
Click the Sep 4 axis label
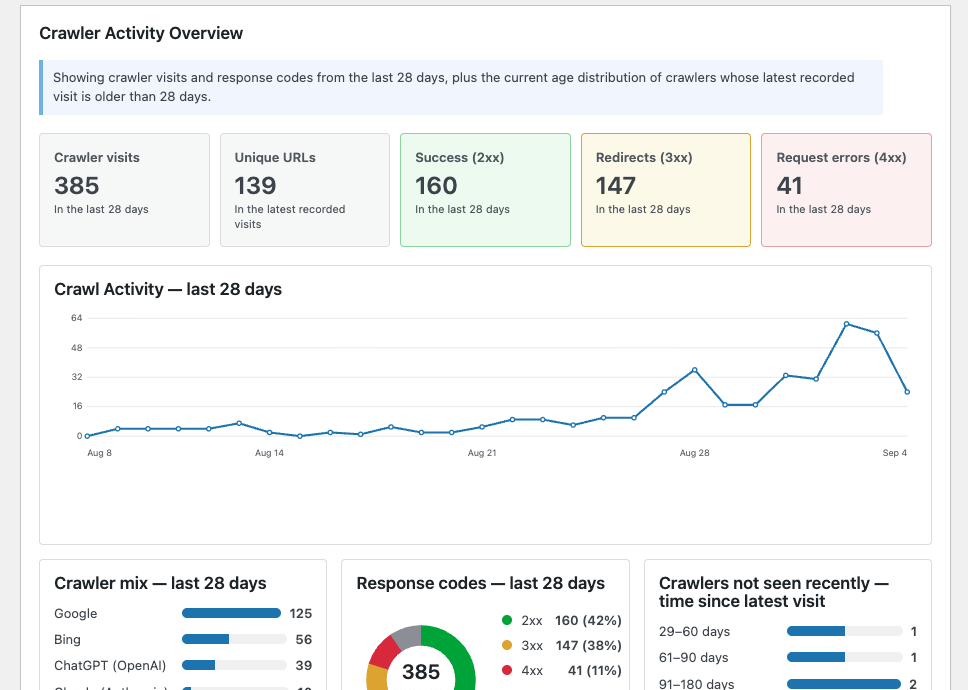click(895, 453)
